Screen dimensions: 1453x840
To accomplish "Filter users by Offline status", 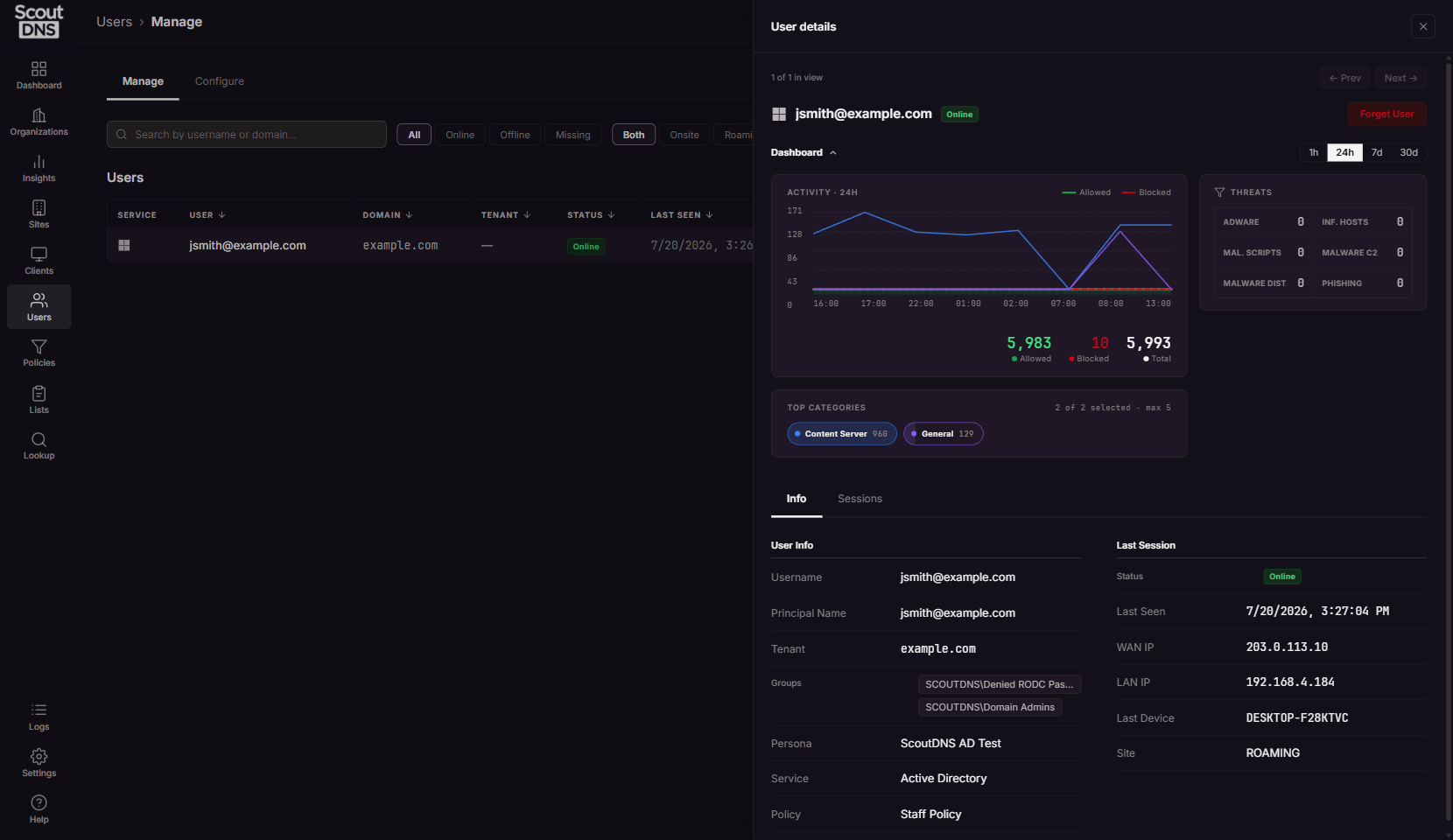I will pos(515,135).
